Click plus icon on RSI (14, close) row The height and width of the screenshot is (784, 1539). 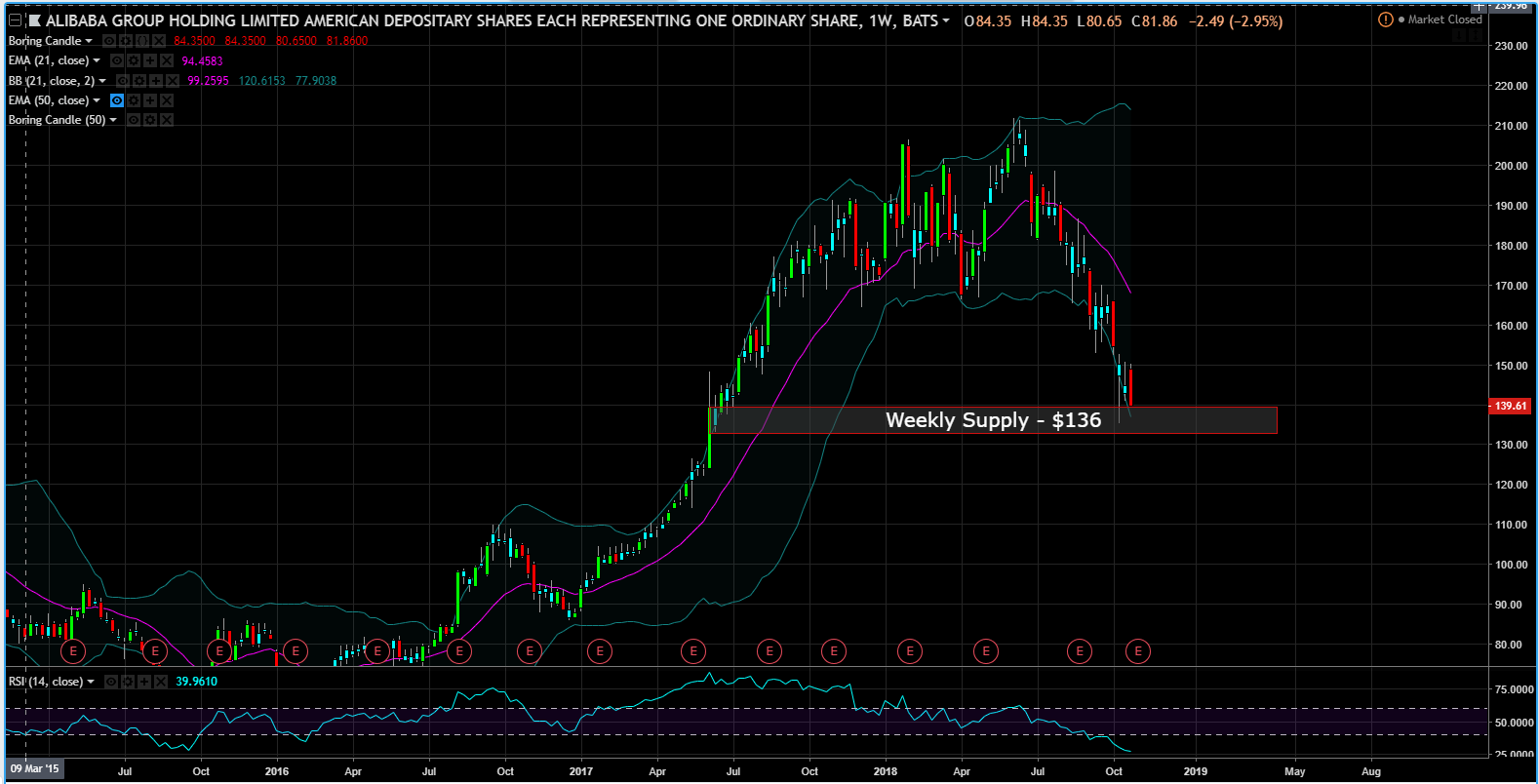pyautogui.click(x=144, y=682)
